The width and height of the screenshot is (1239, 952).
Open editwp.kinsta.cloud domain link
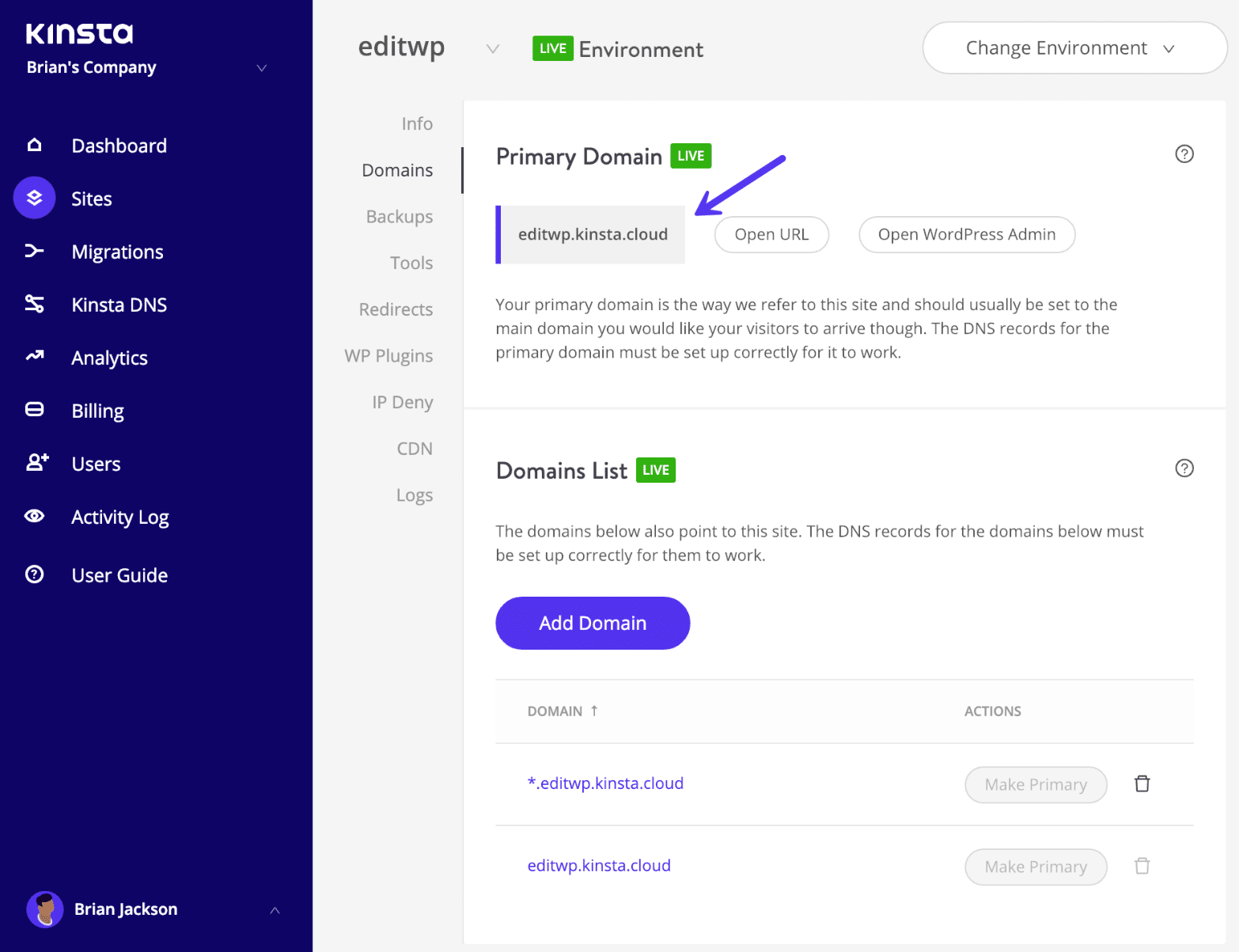click(x=599, y=865)
